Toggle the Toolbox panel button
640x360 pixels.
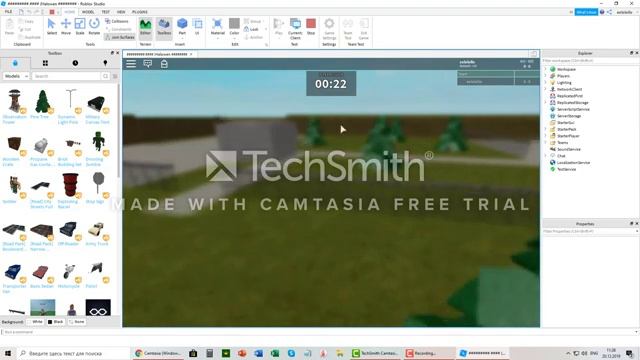pos(164,27)
